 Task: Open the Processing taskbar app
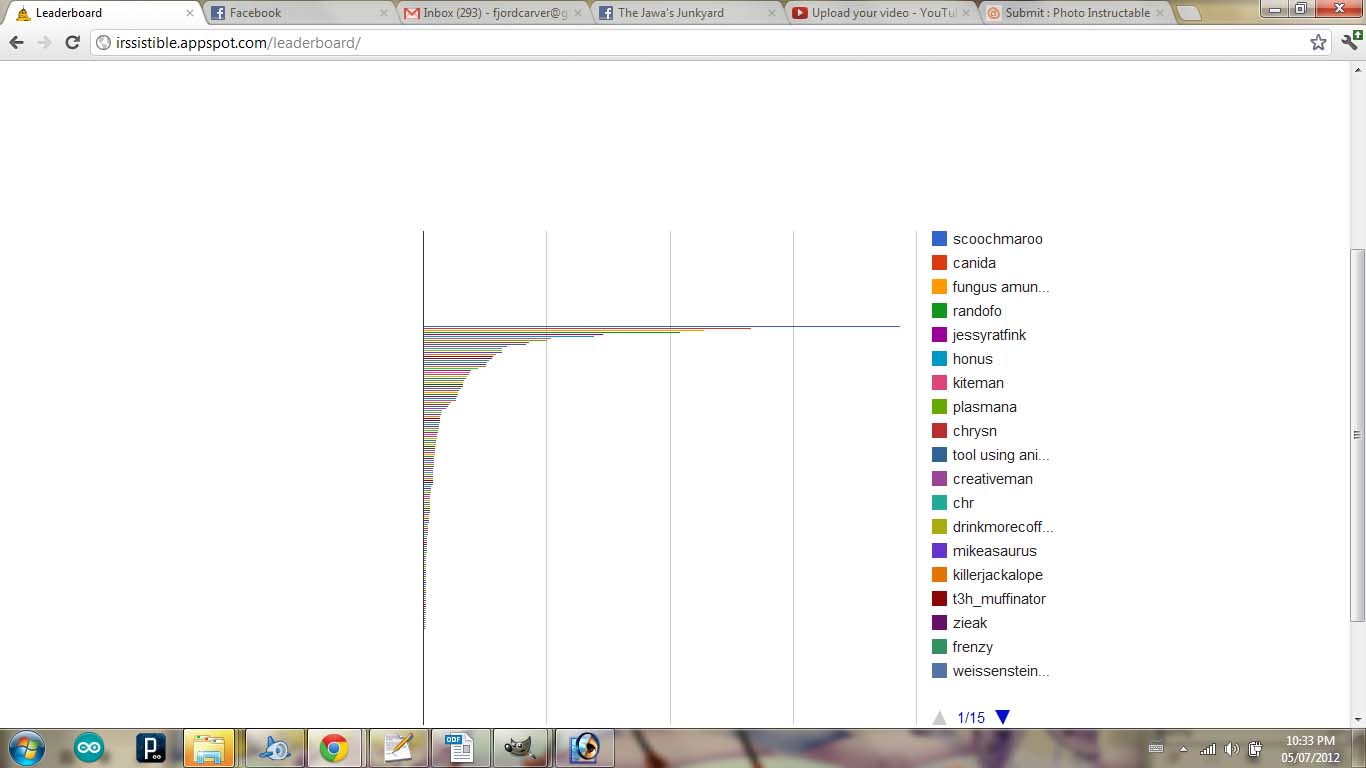coord(151,748)
